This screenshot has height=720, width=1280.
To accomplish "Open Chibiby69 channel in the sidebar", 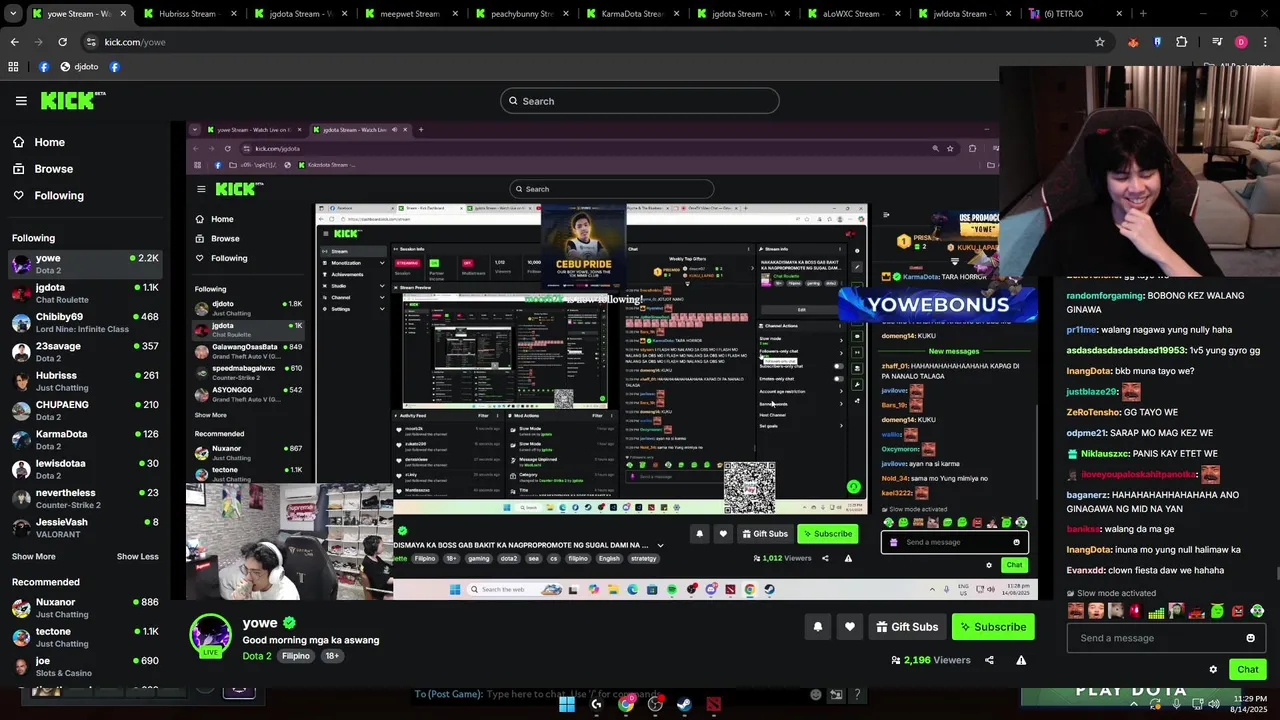I will (85, 322).
